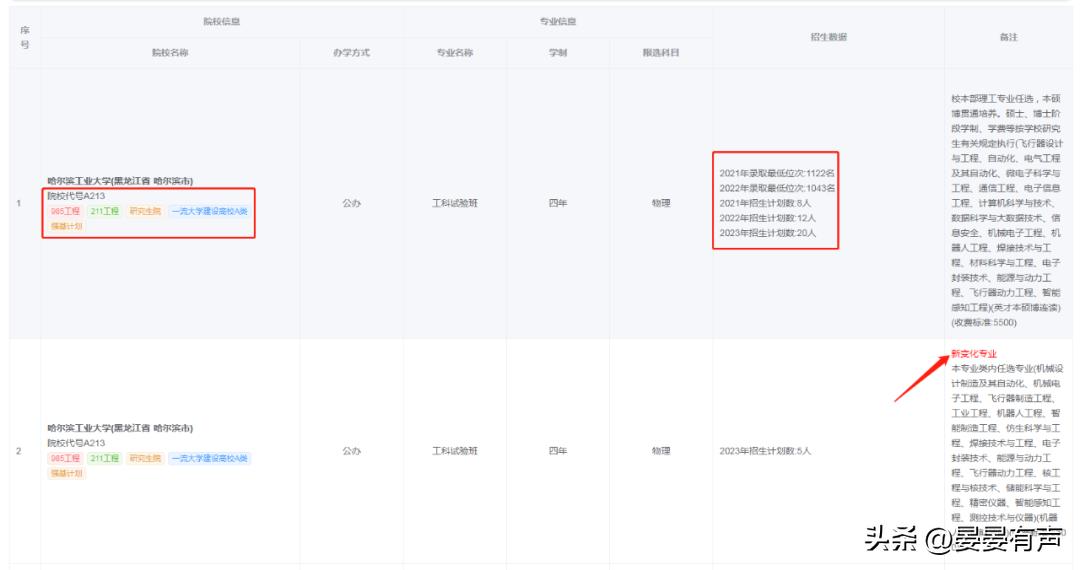
Task: Click 工科试验班 major in row 1
Action: (x=455, y=203)
